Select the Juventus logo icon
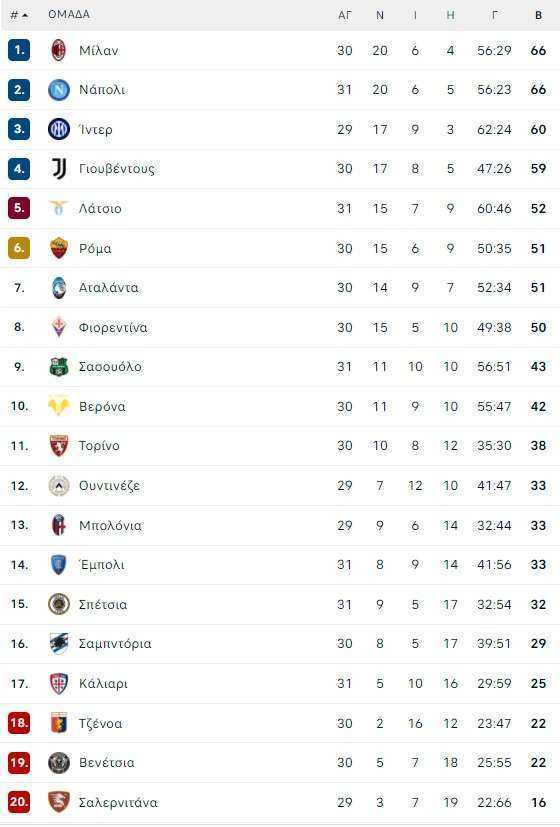Image resolution: width=560 pixels, height=827 pixels. click(59, 169)
